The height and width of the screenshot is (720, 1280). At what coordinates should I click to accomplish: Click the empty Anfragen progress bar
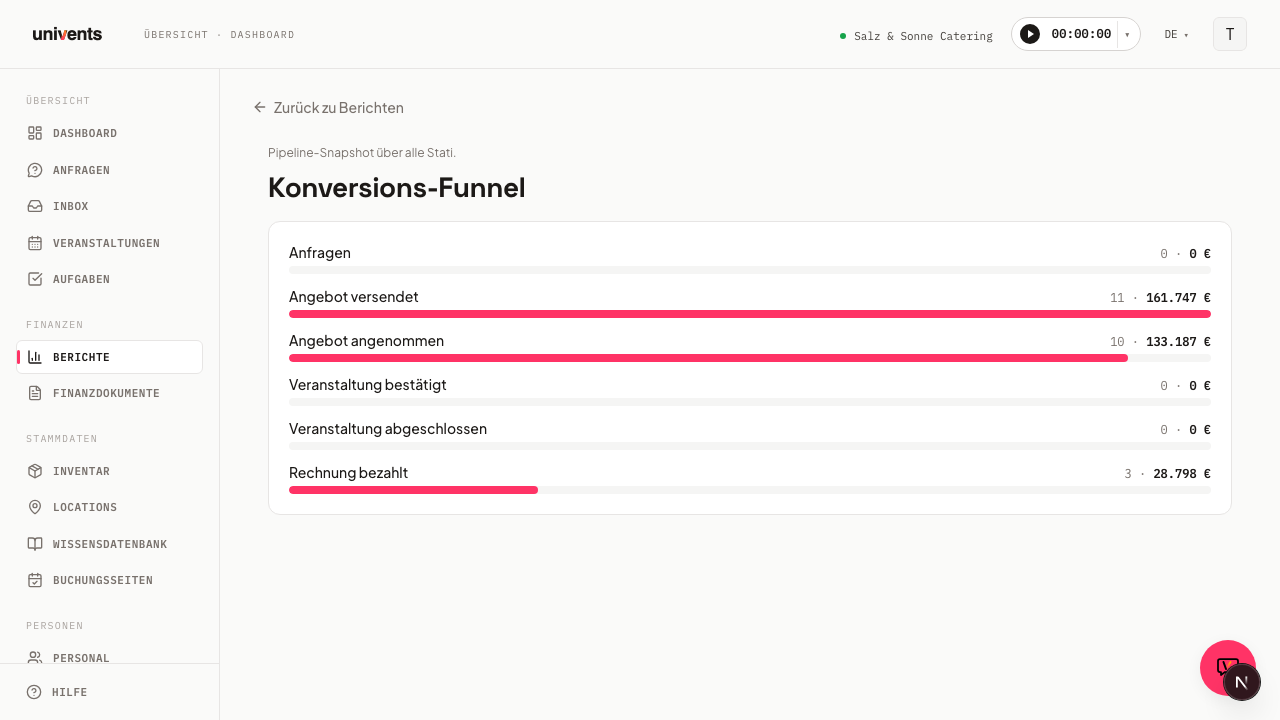coord(750,270)
